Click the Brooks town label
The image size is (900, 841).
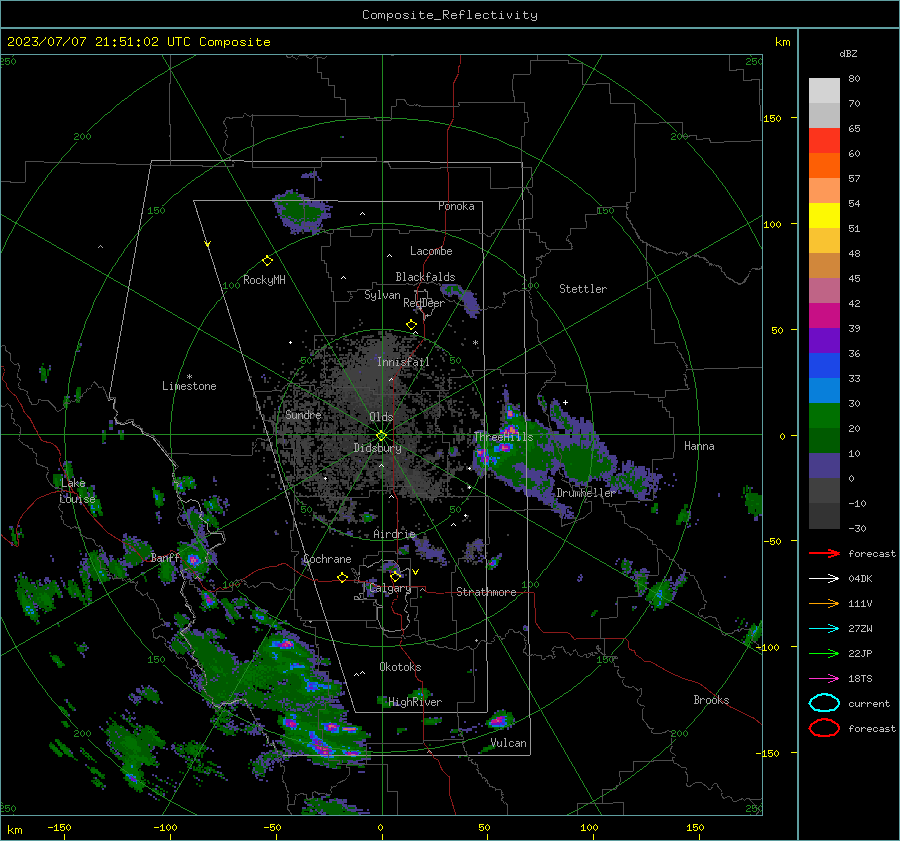tap(711, 700)
